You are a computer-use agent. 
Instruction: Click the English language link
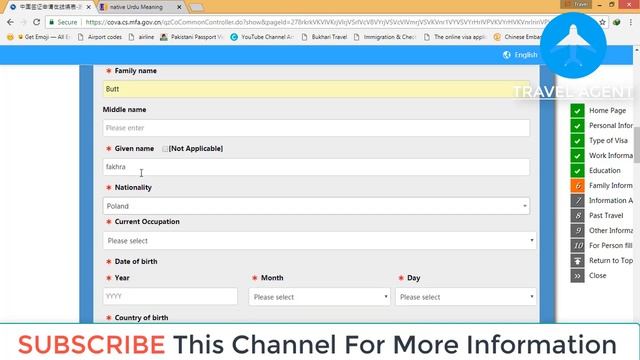coord(526,55)
